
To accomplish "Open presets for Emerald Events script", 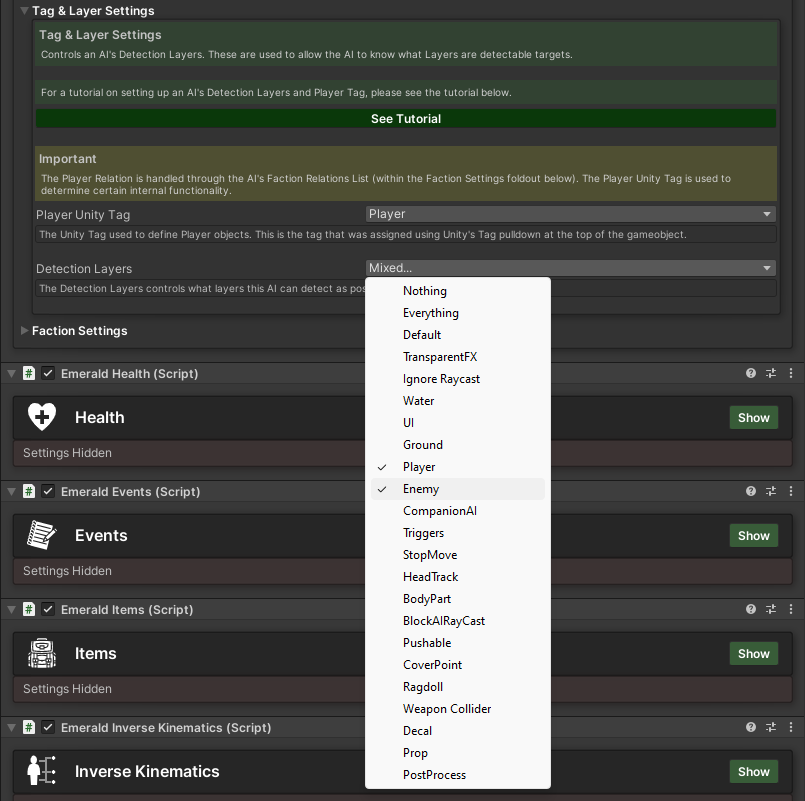I will pos(771,492).
